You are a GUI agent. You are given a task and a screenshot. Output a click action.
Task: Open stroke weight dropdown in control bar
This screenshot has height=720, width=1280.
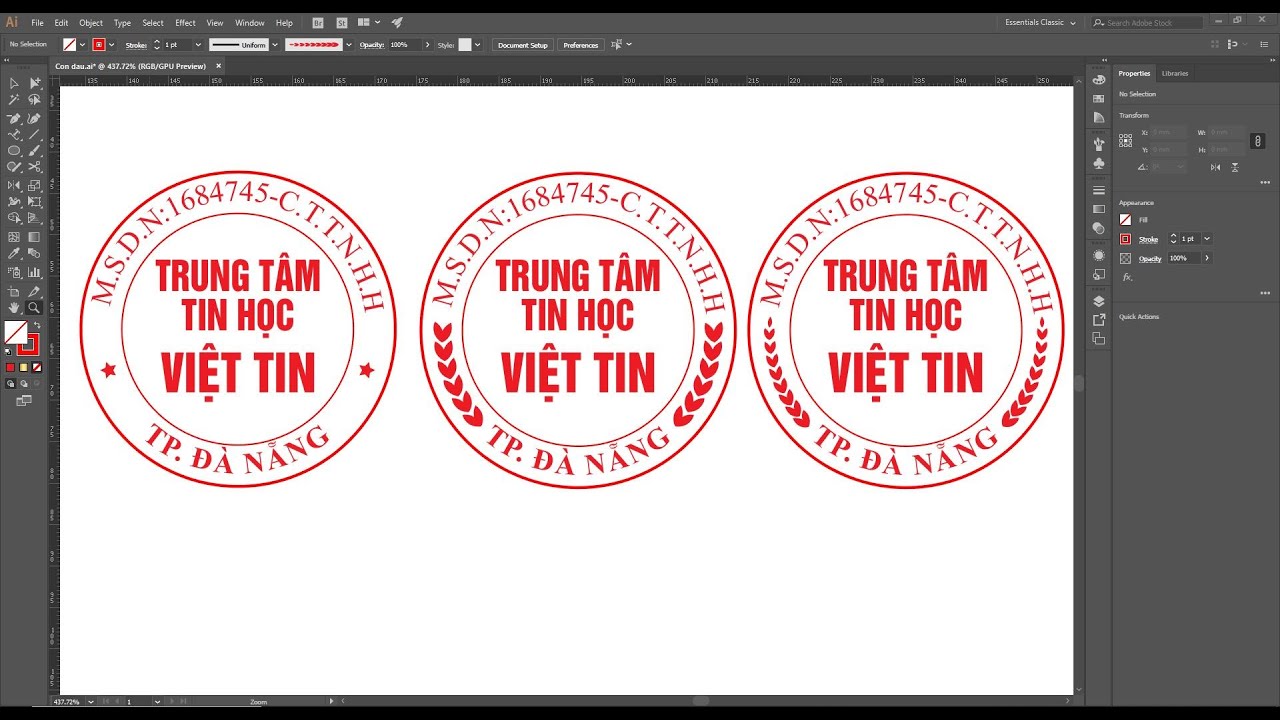(198, 45)
